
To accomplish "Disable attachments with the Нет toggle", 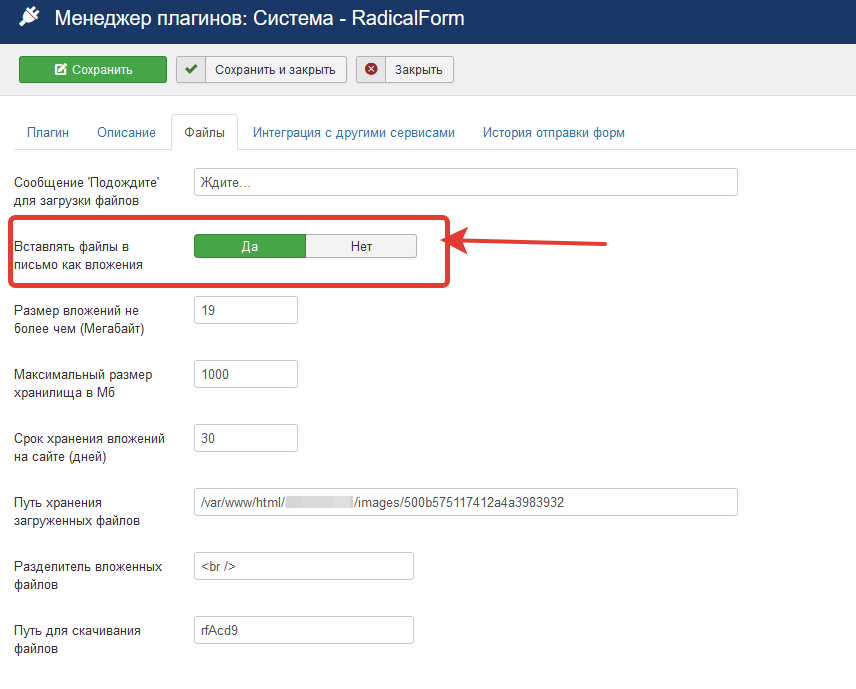I will (361, 246).
